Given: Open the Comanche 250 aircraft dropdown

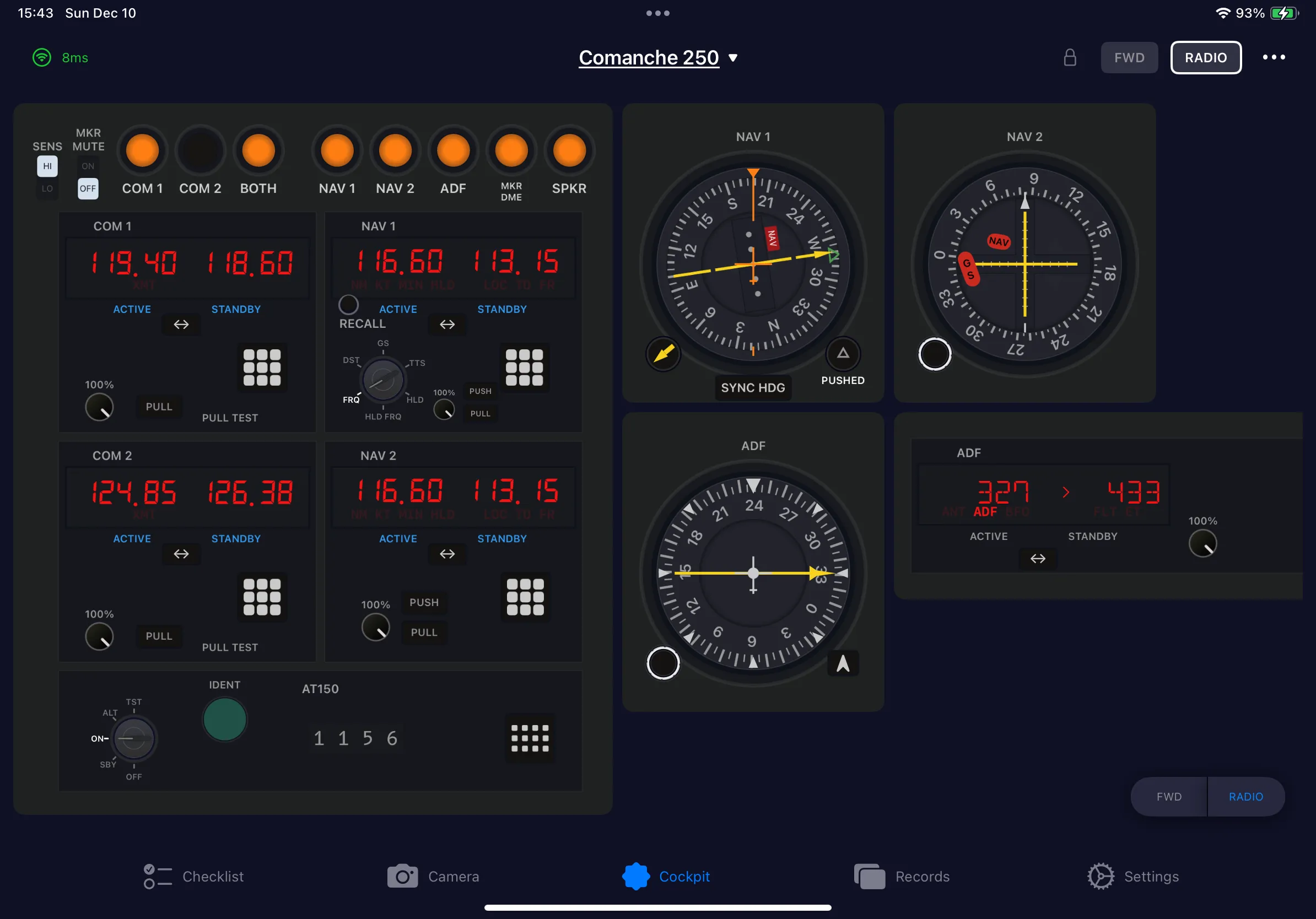Looking at the screenshot, I should [x=658, y=57].
